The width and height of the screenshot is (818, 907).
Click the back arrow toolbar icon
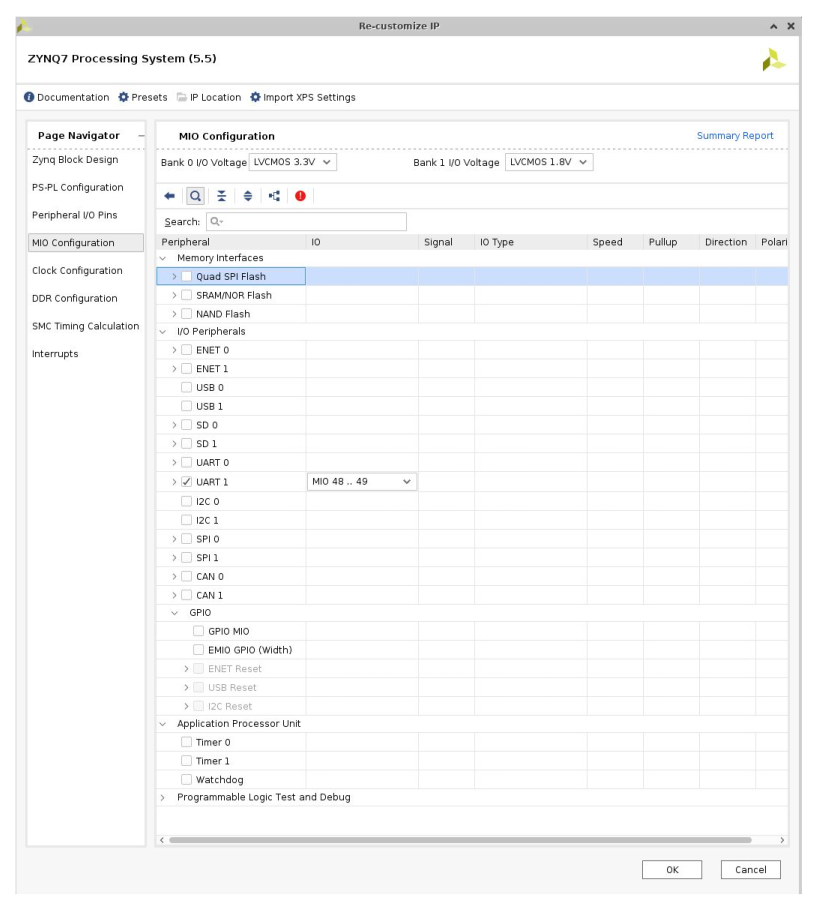(x=170, y=196)
